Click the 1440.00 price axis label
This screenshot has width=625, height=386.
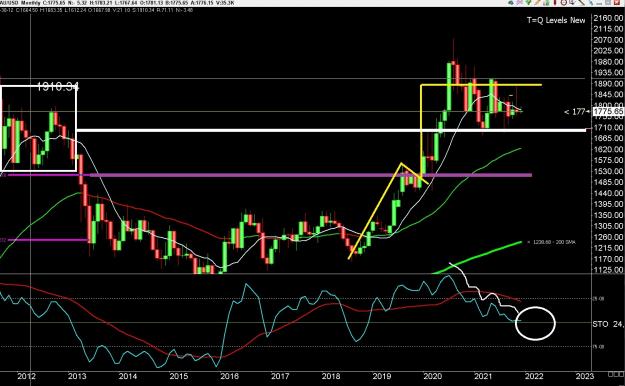click(608, 193)
